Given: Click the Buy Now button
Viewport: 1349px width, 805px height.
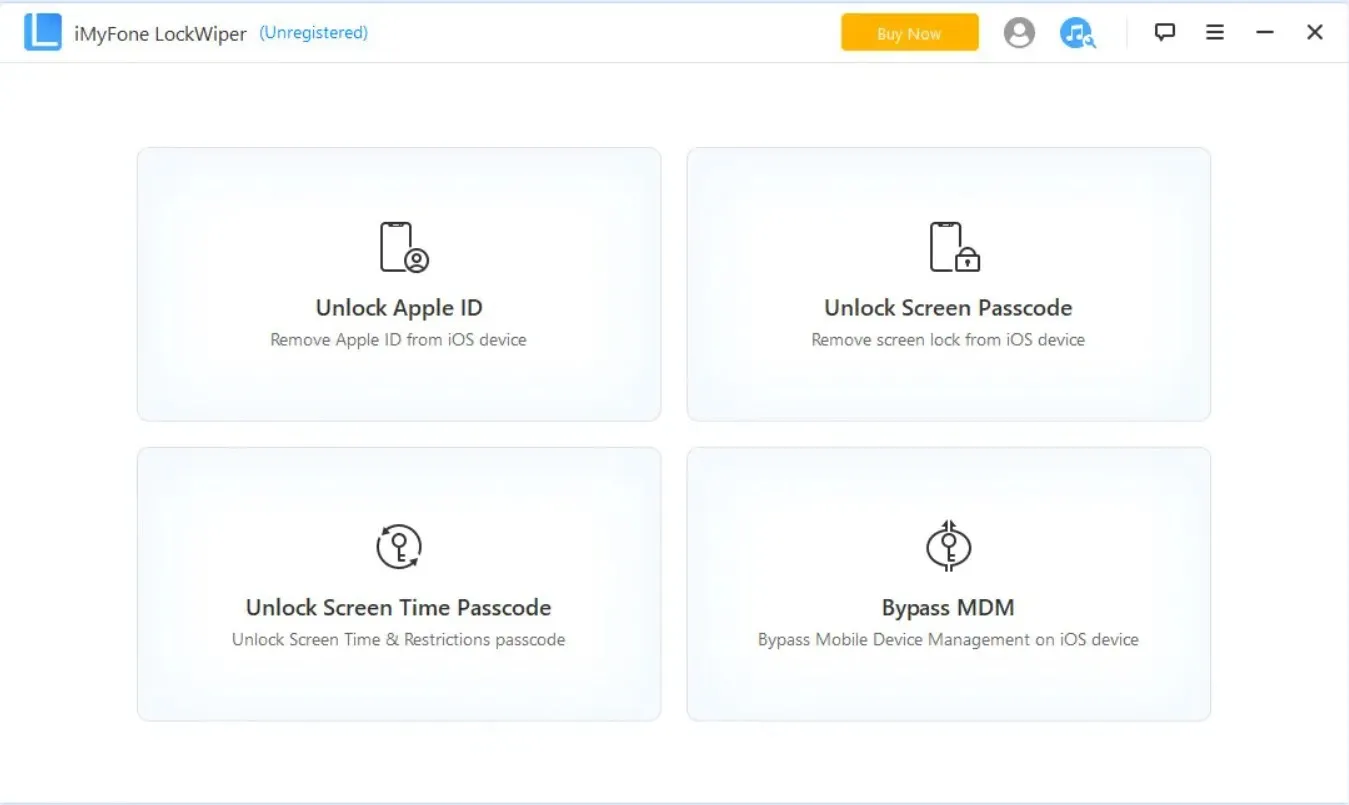Looking at the screenshot, I should point(909,33).
